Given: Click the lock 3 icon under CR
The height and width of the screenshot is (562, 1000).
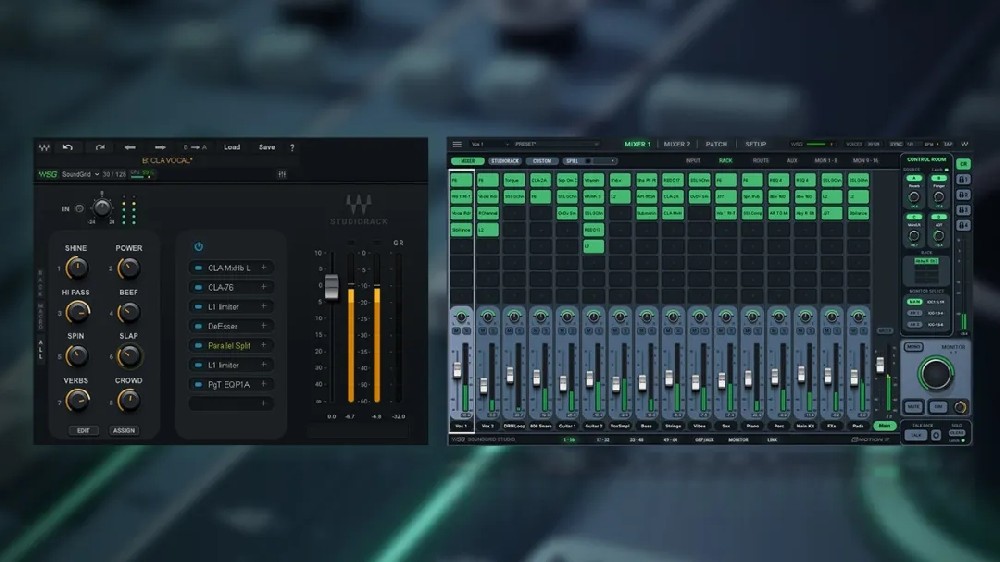Looking at the screenshot, I should 964,210.
